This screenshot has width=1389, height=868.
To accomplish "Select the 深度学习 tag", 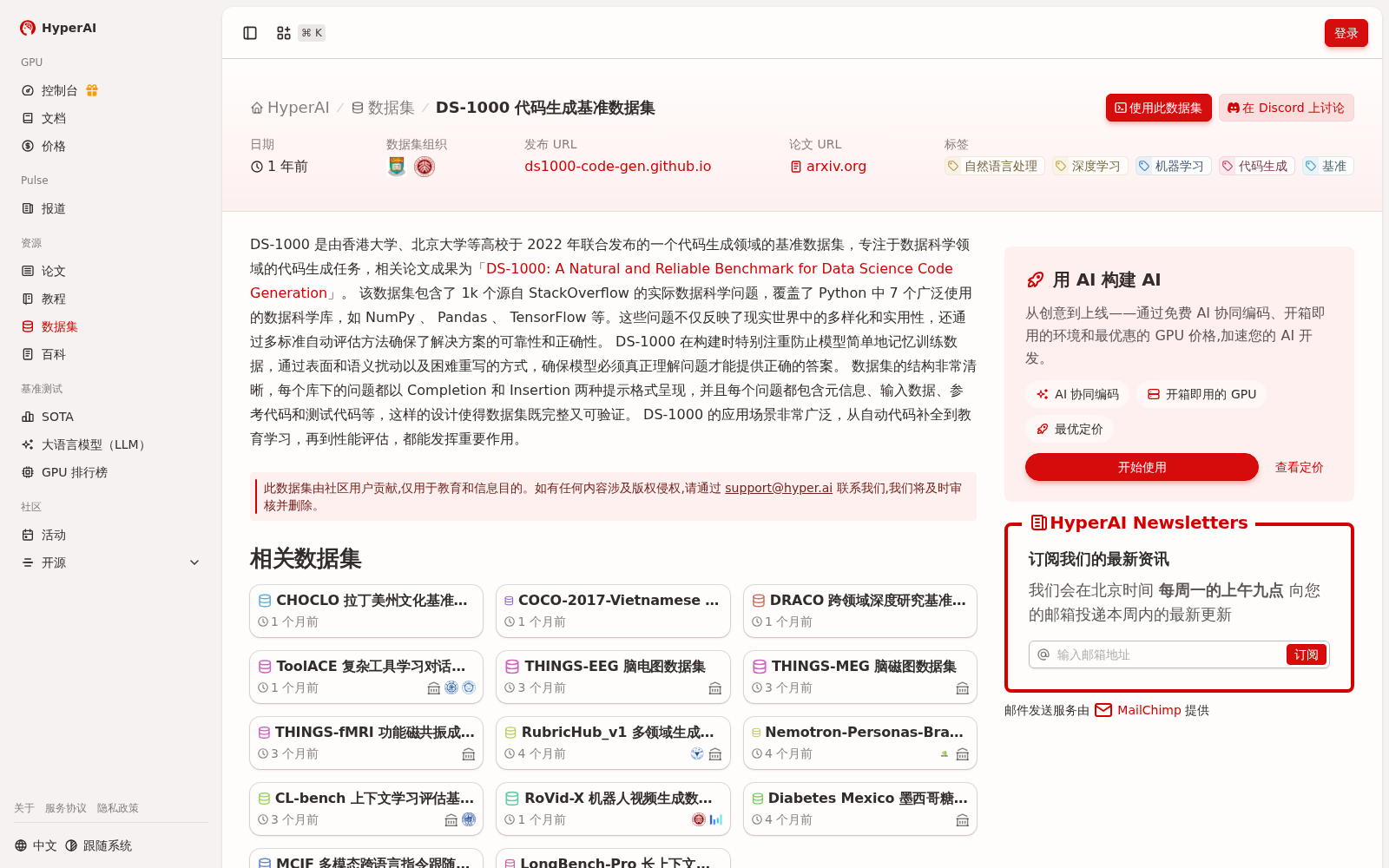I will pyautogui.click(x=1089, y=166).
